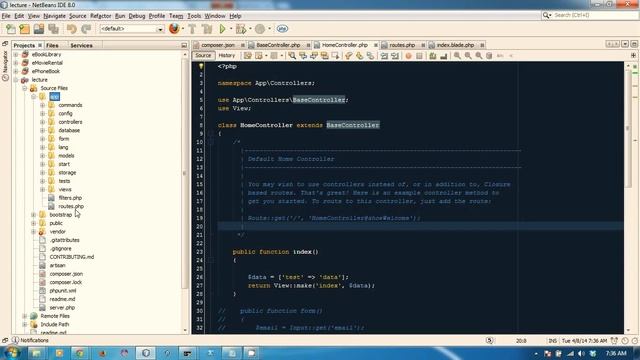Click the Chrome icon in taskbar
The image size is (640, 360).
(80, 353)
